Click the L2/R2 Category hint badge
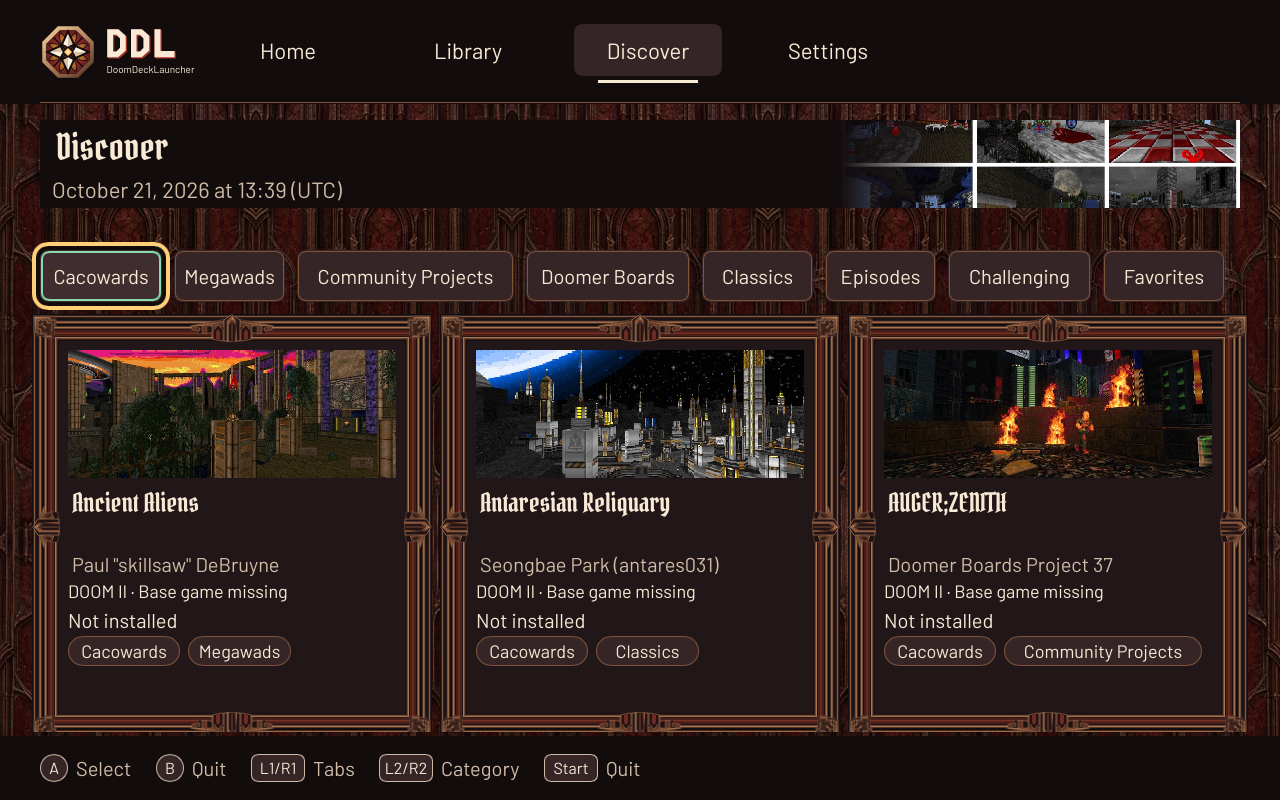This screenshot has width=1280, height=800. tap(405, 768)
